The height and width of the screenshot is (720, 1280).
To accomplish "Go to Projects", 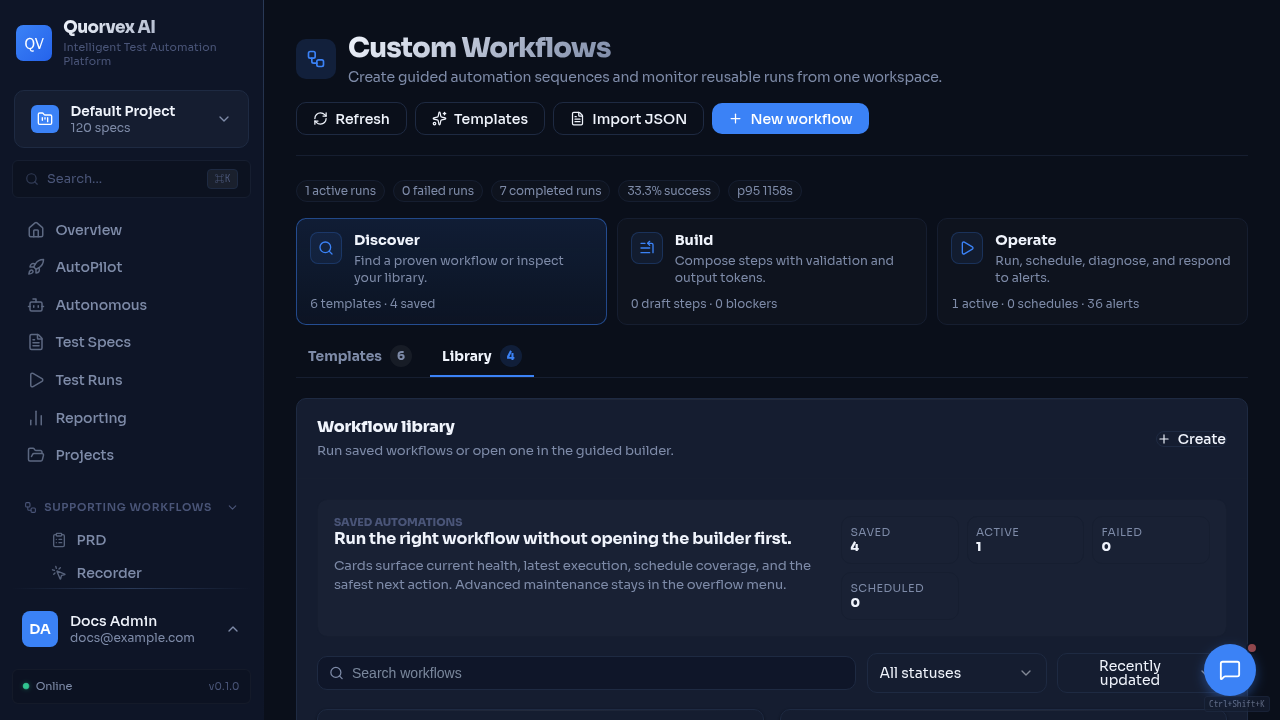I will (131, 455).
